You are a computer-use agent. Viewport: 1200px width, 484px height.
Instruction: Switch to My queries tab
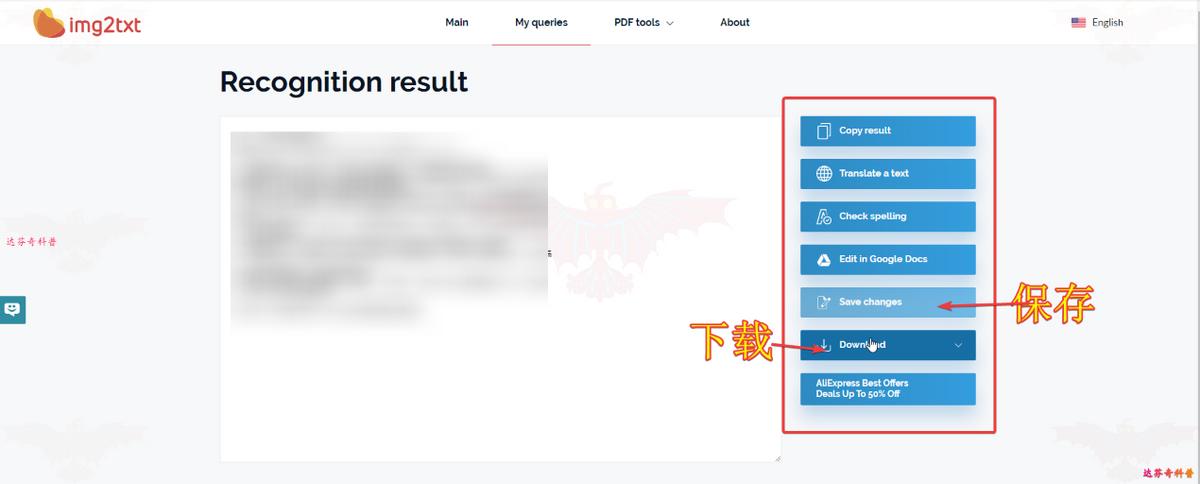tap(541, 22)
